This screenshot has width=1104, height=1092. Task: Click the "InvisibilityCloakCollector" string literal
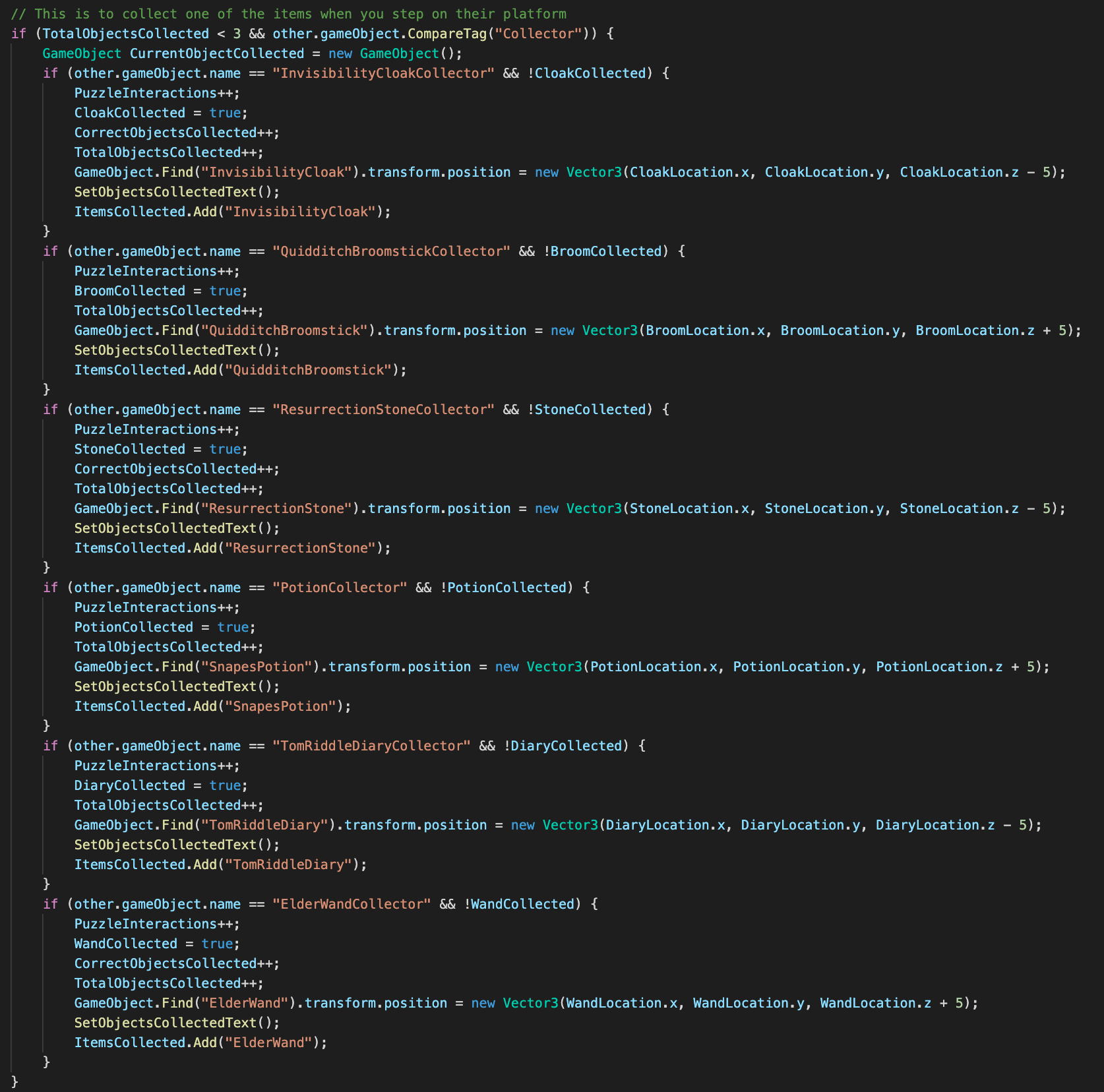(384, 73)
